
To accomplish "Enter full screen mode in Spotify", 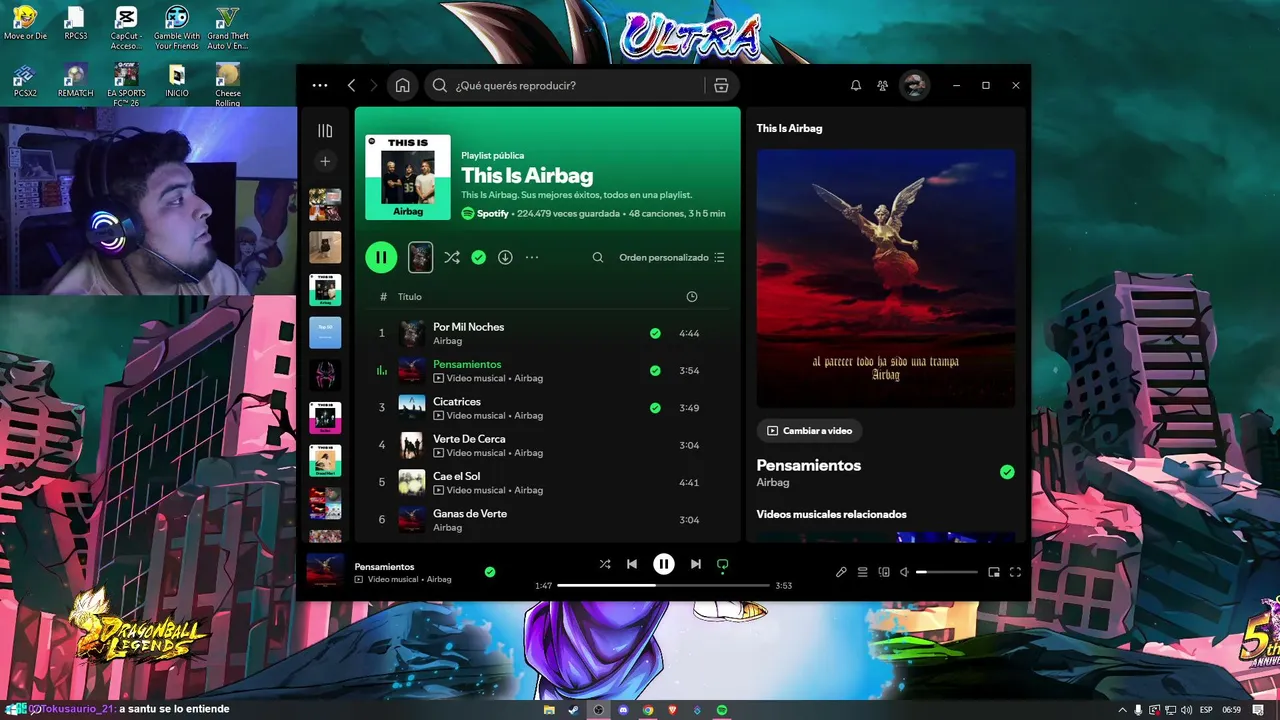I will coord(1015,572).
